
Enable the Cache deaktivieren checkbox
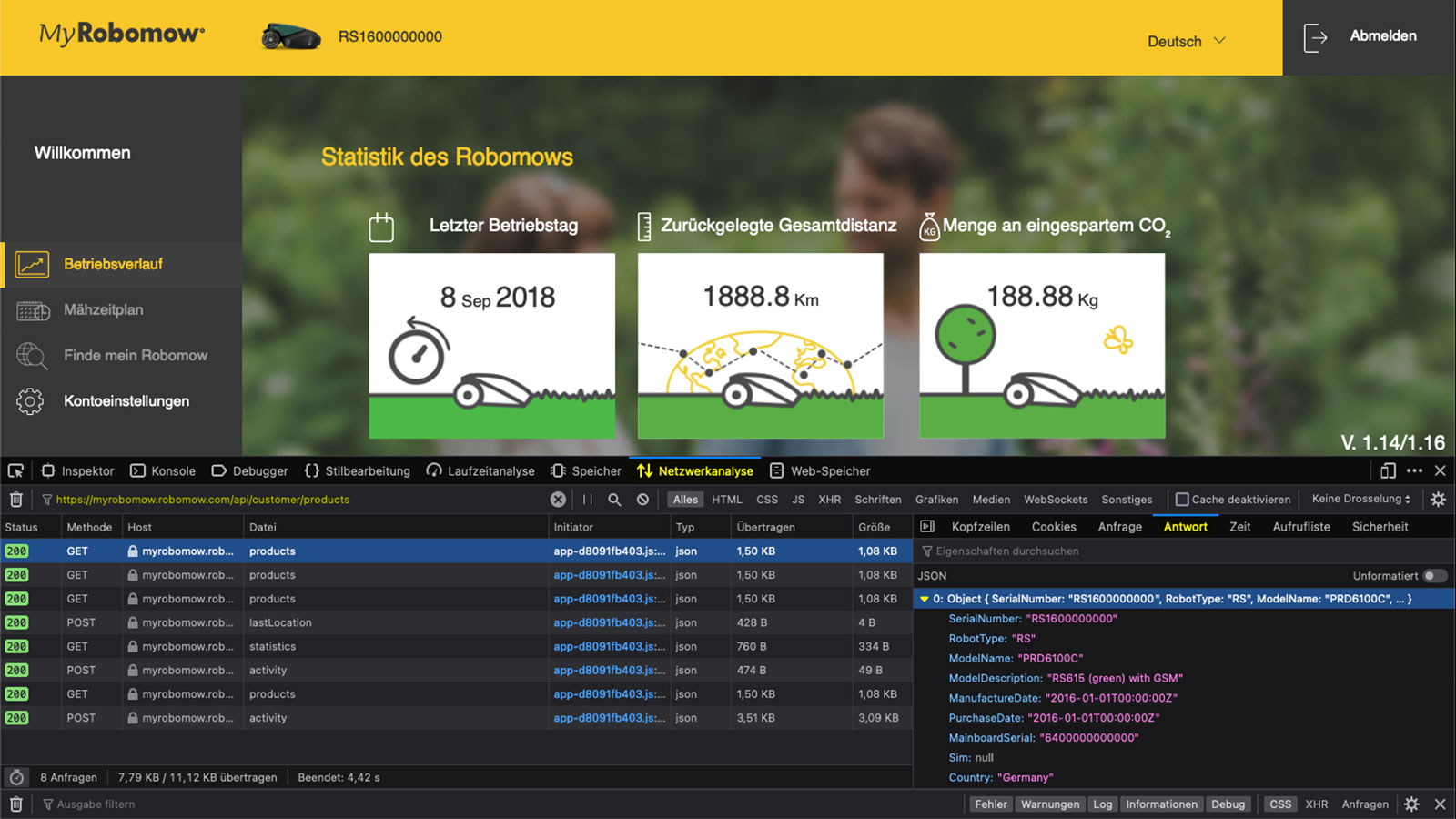(1182, 500)
